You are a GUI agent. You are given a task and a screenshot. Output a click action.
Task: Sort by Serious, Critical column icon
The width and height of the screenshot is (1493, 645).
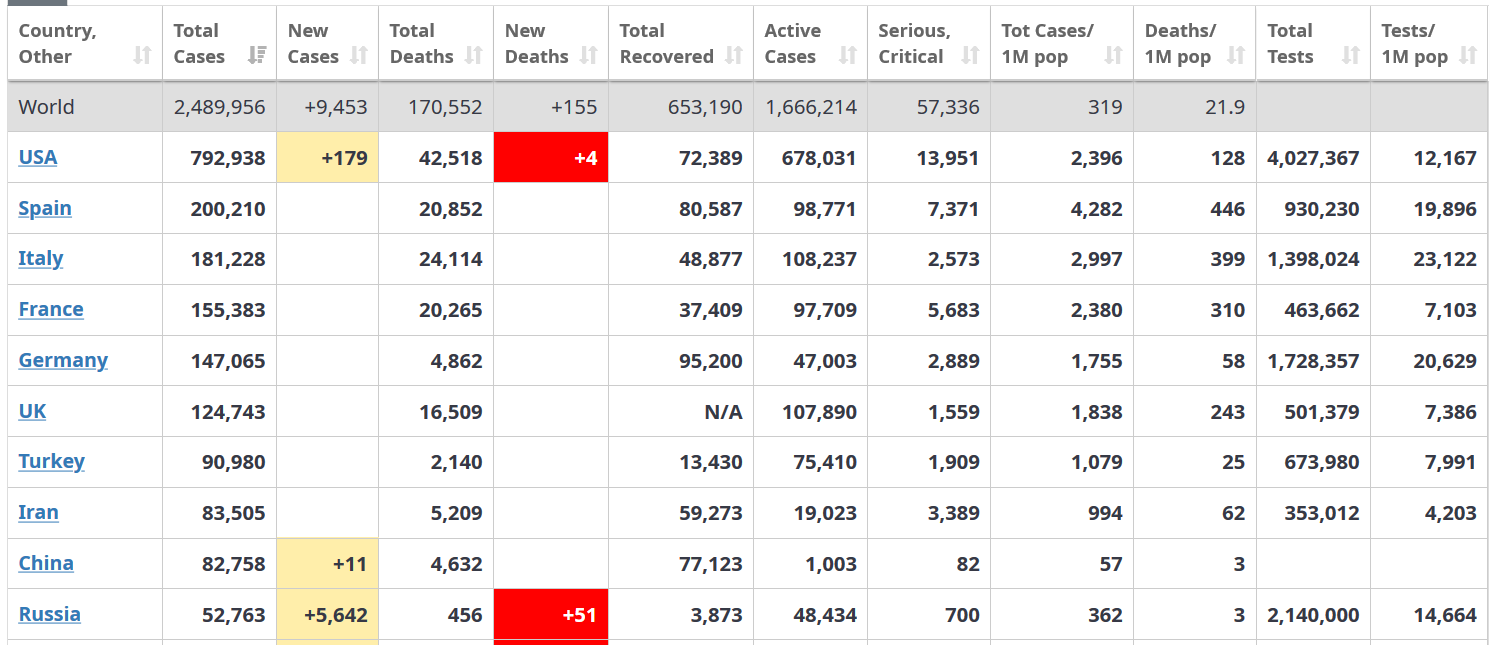tap(970, 56)
